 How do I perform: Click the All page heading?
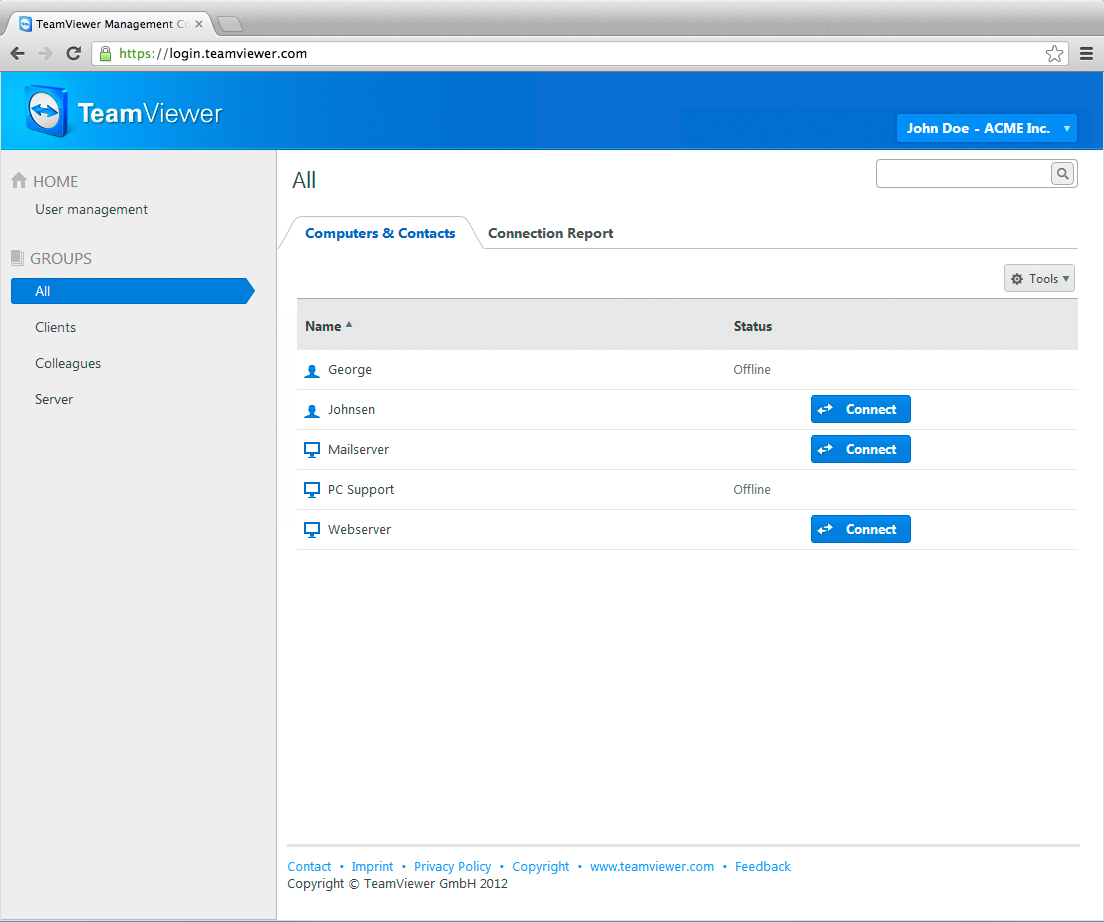pyautogui.click(x=304, y=180)
